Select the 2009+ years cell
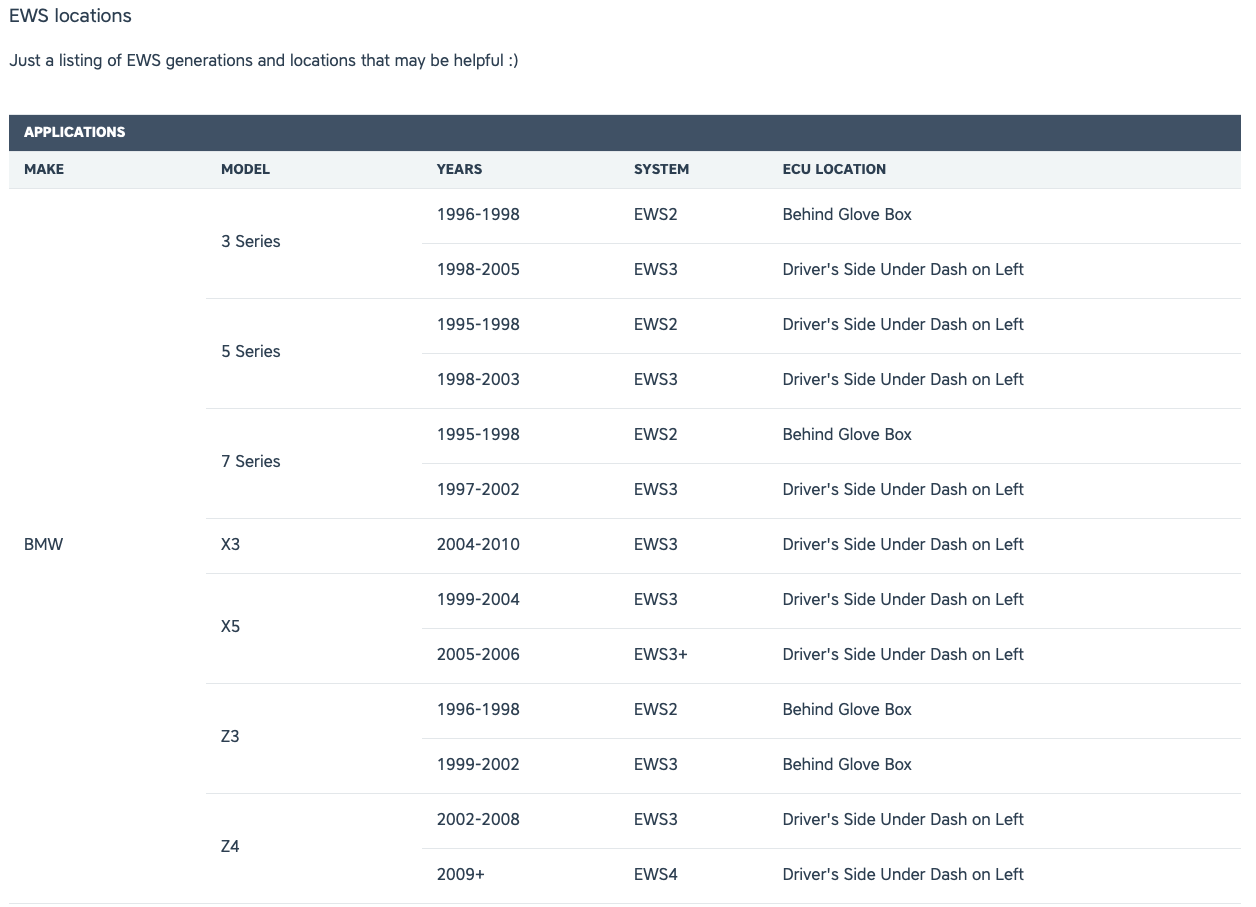Image resolution: width=1256 pixels, height=907 pixels. pyautogui.click(x=460, y=874)
